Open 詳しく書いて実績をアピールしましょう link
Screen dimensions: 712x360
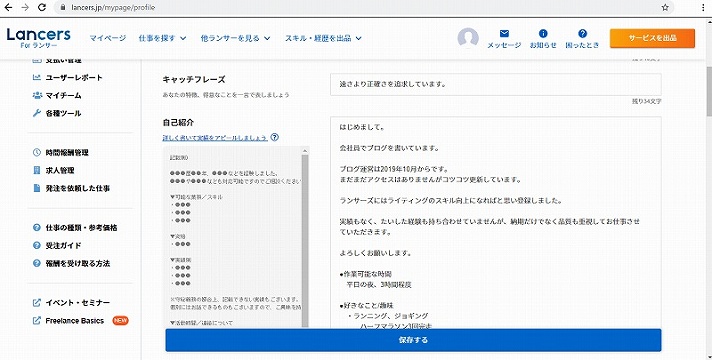(x=215, y=138)
